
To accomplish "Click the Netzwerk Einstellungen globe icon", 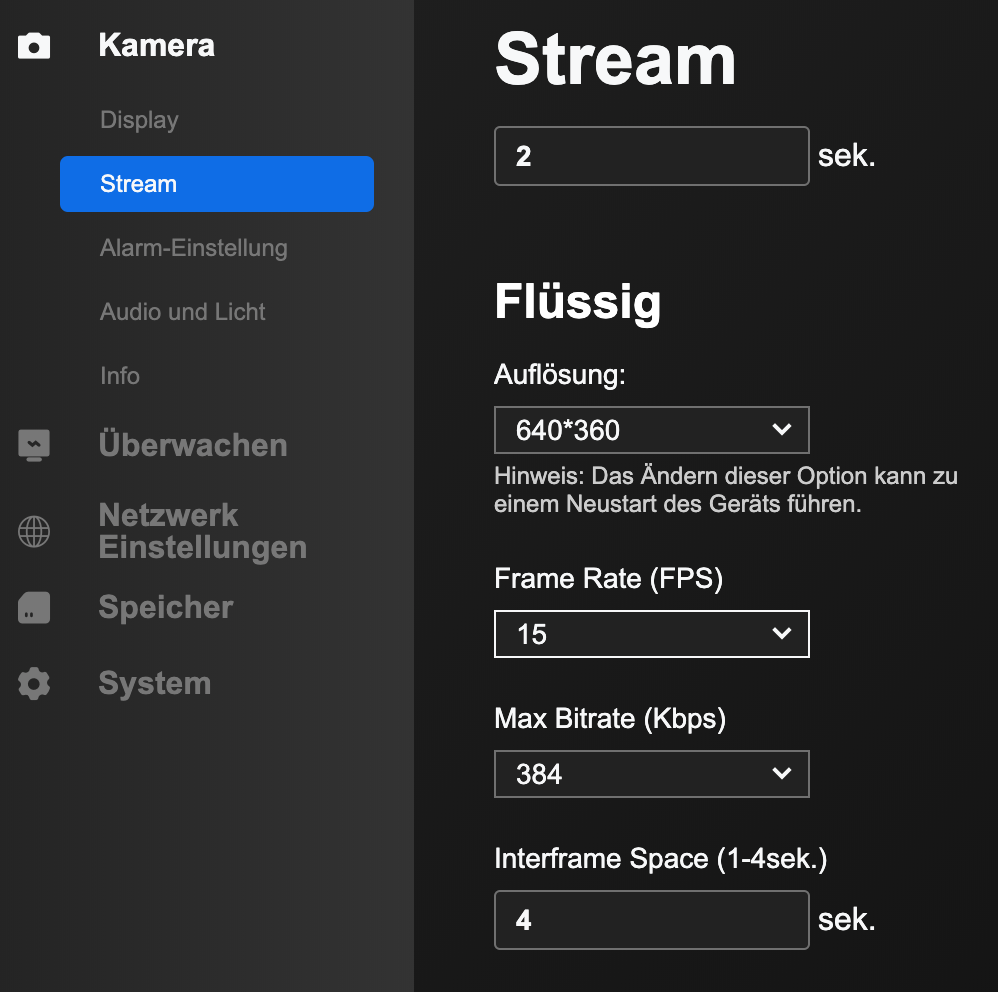I will tap(34, 532).
